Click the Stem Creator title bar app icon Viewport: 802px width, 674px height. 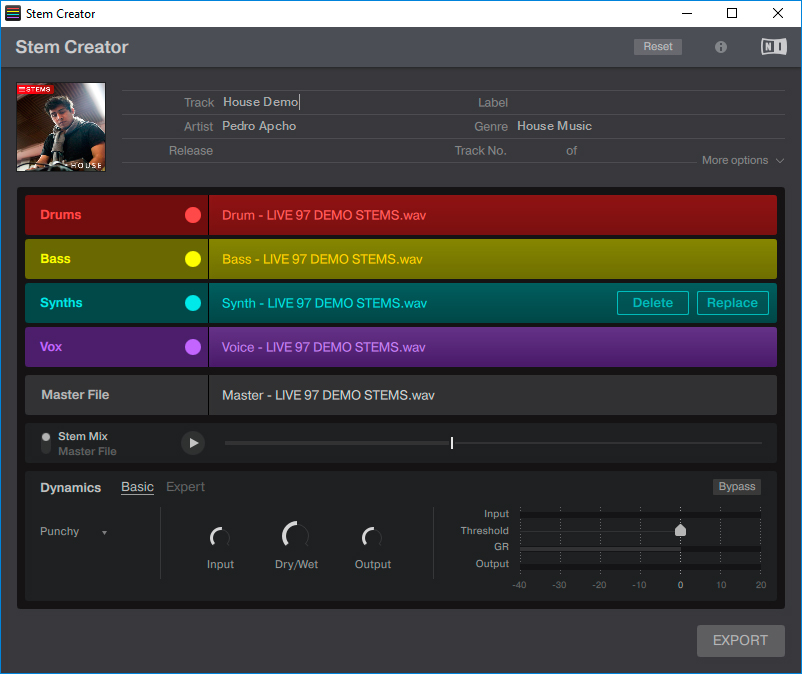[13, 13]
